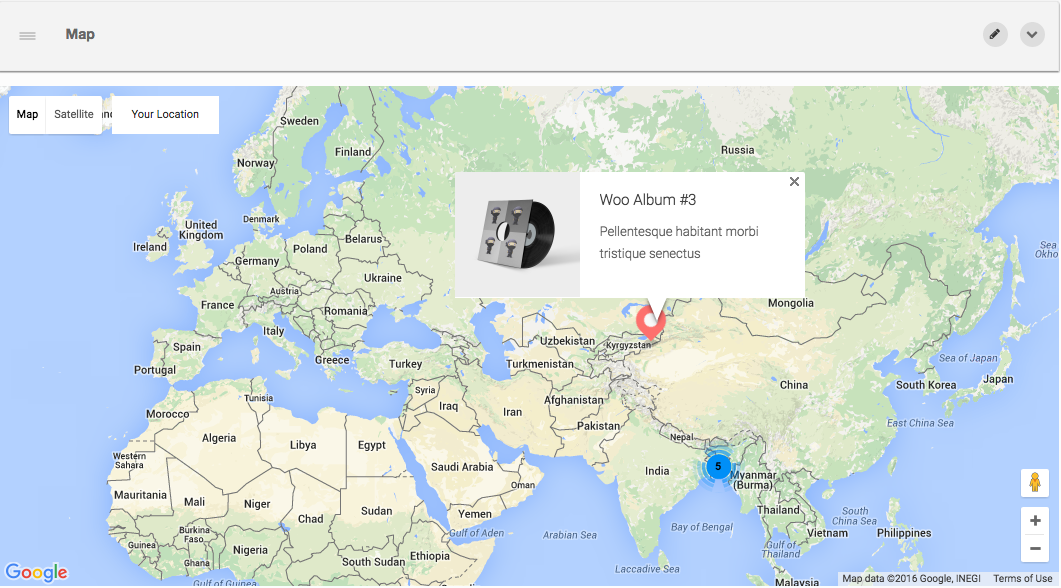This screenshot has height=588, width=1061.
Task: Collapse the Map panel with chevron
Action: [x=1032, y=35]
